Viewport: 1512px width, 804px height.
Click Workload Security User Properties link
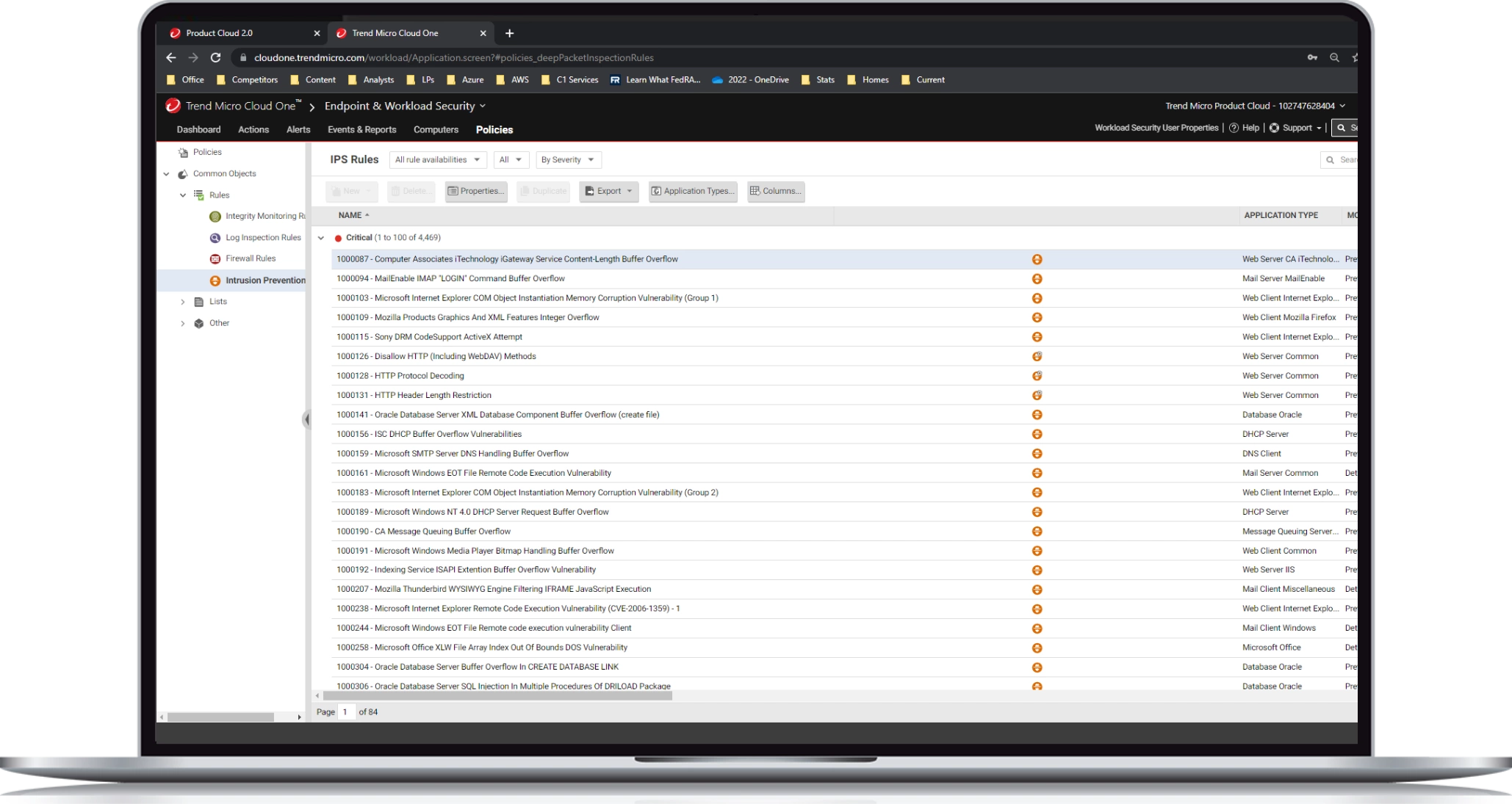tap(1156, 128)
